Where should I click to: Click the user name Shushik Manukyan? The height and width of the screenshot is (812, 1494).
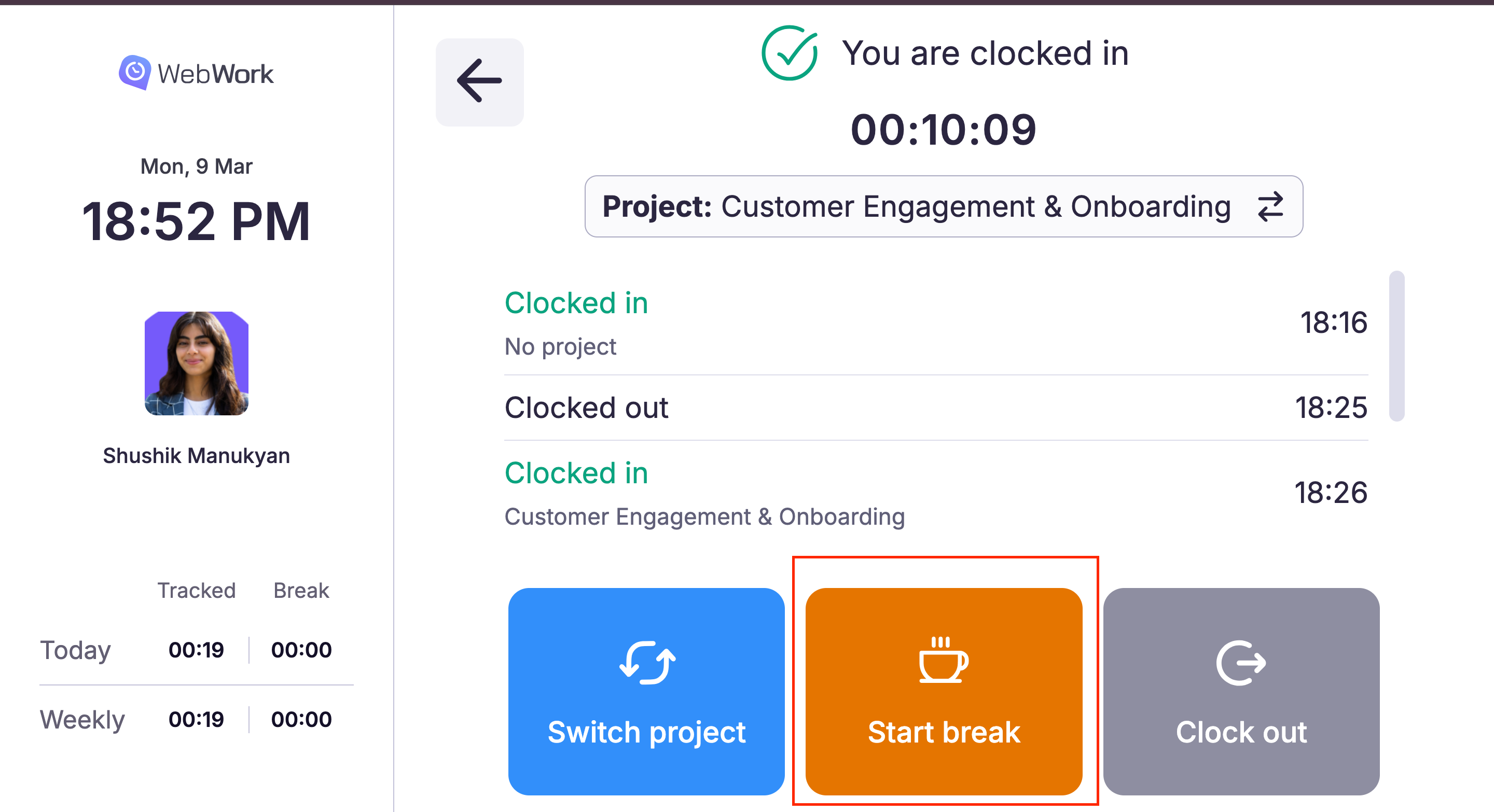(x=196, y=456)
